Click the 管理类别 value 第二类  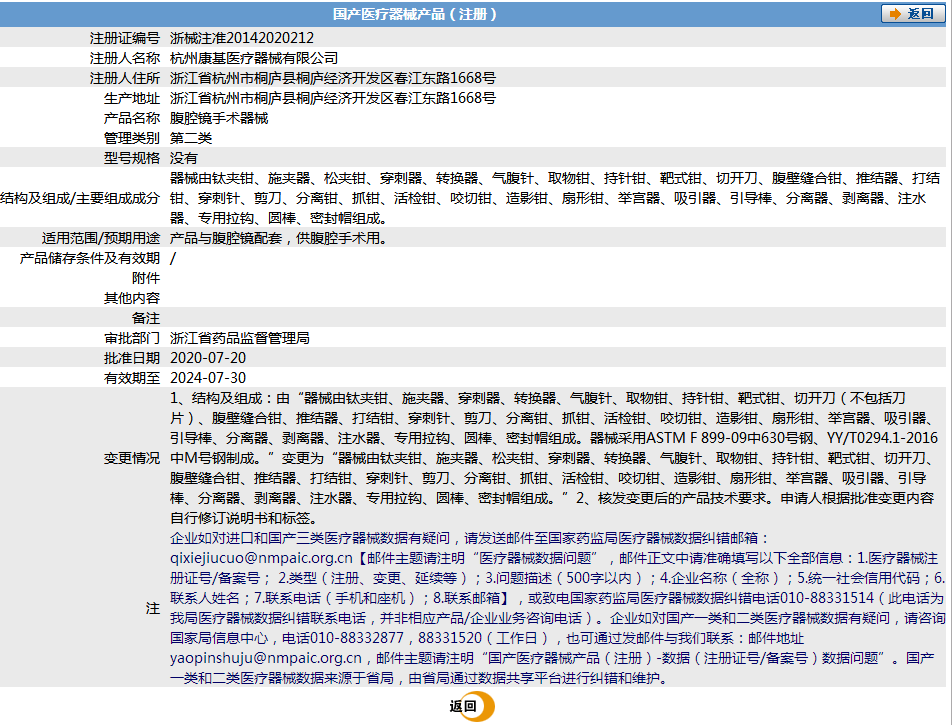tap(191, 138)
